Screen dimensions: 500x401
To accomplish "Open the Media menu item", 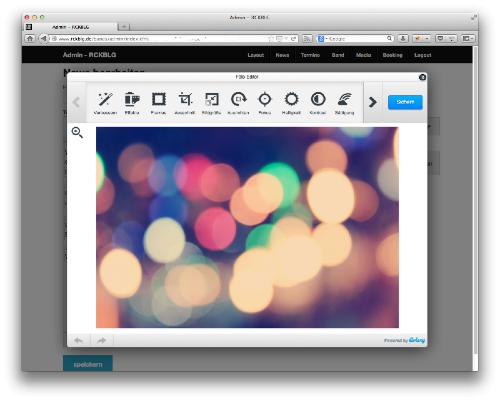I will coord(363,55).
